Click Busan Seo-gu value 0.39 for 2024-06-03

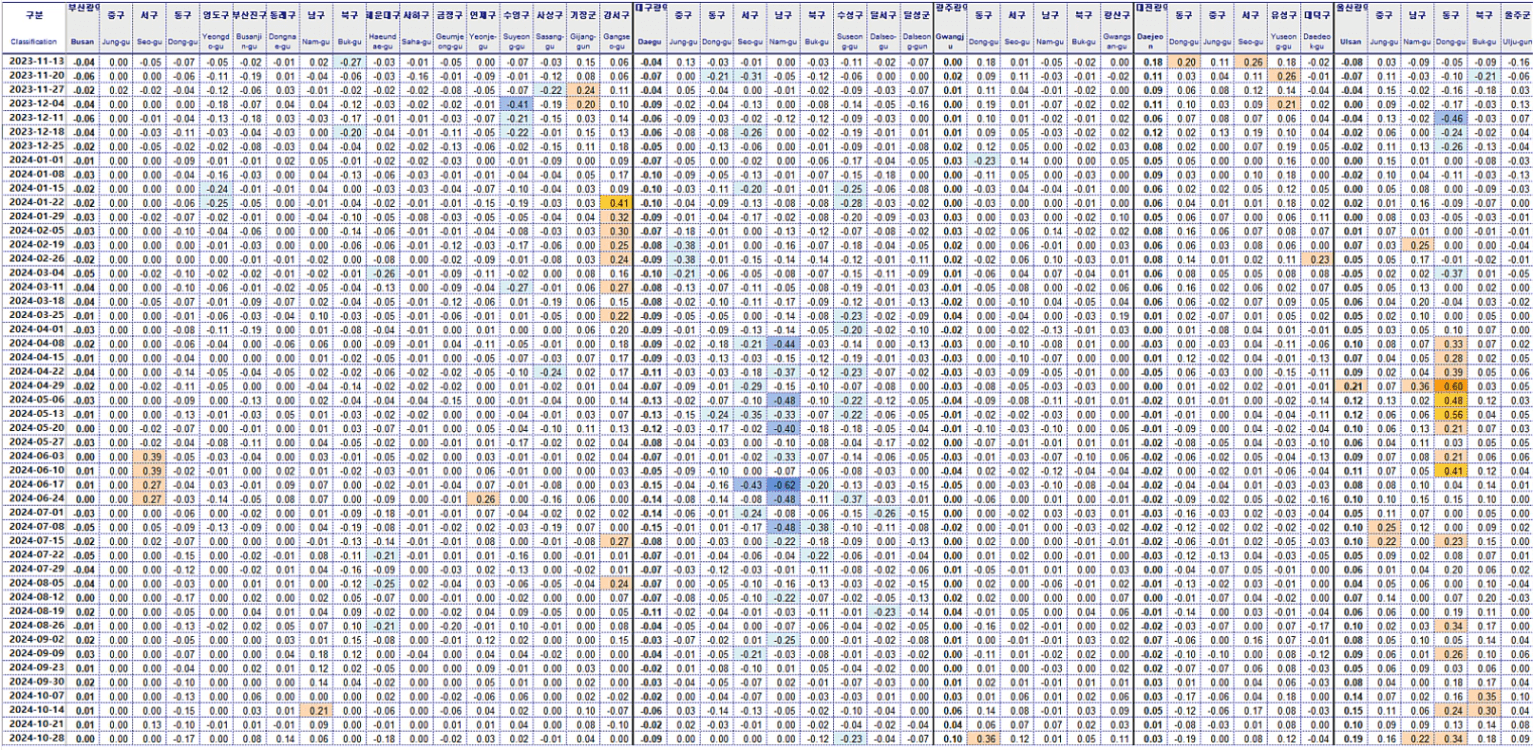tap(148, 455)
